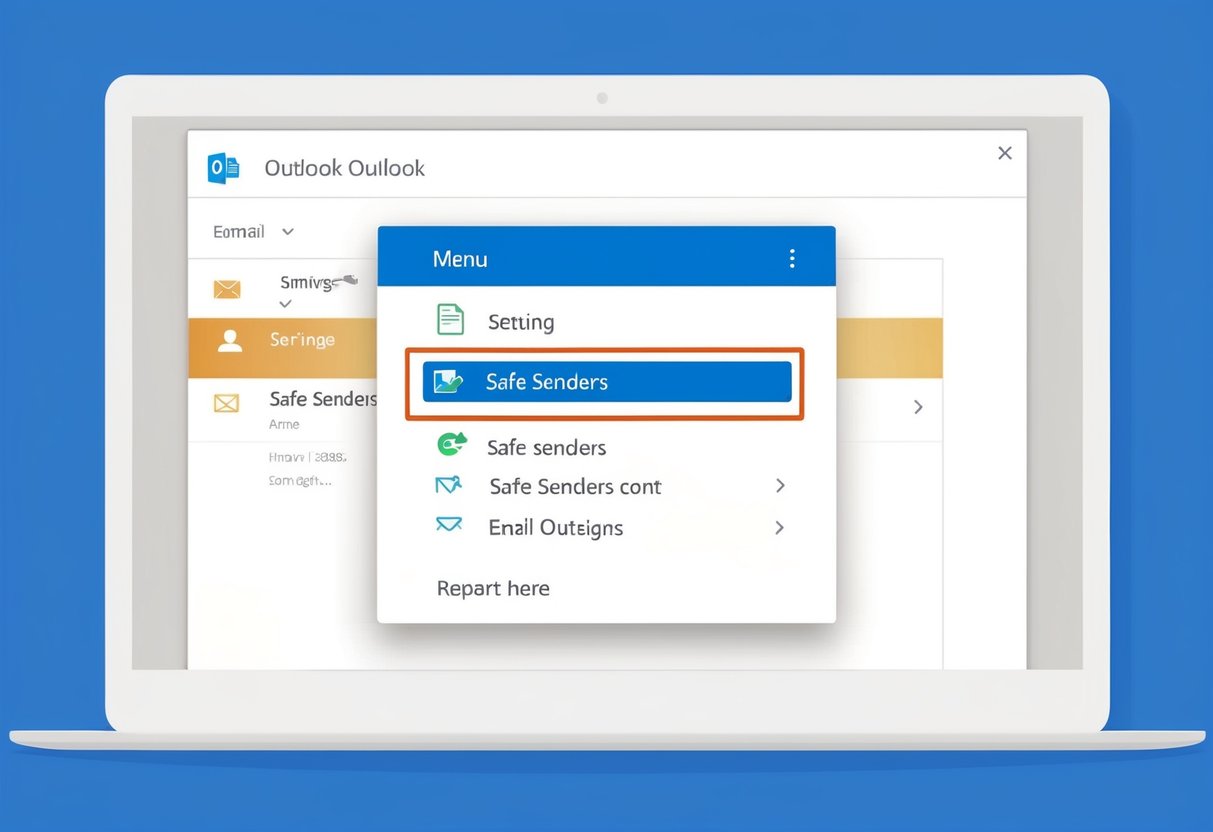Select the Seringe sidebar item
Viewport: 1213px width, 832px height.
301,339
